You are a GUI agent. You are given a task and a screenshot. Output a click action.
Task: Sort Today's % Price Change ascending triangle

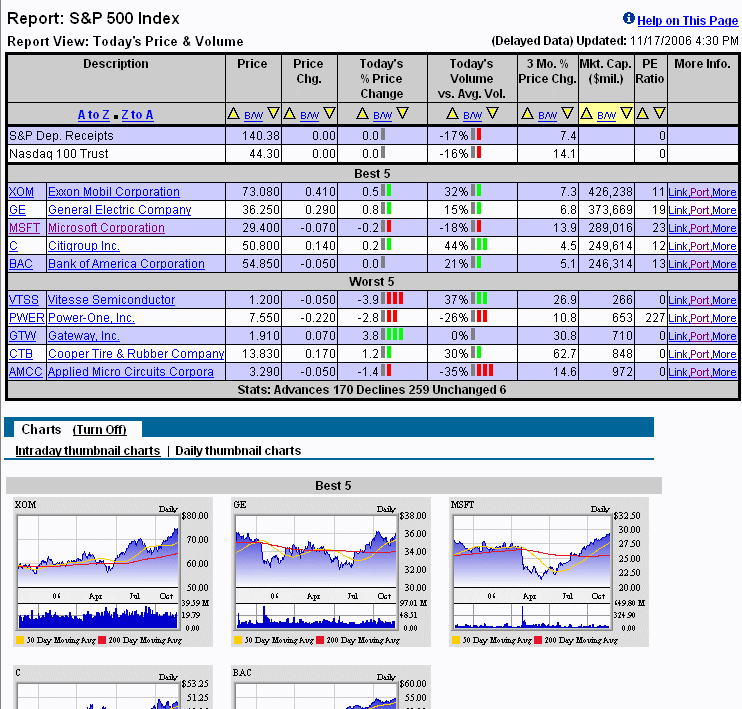[362, 114]
